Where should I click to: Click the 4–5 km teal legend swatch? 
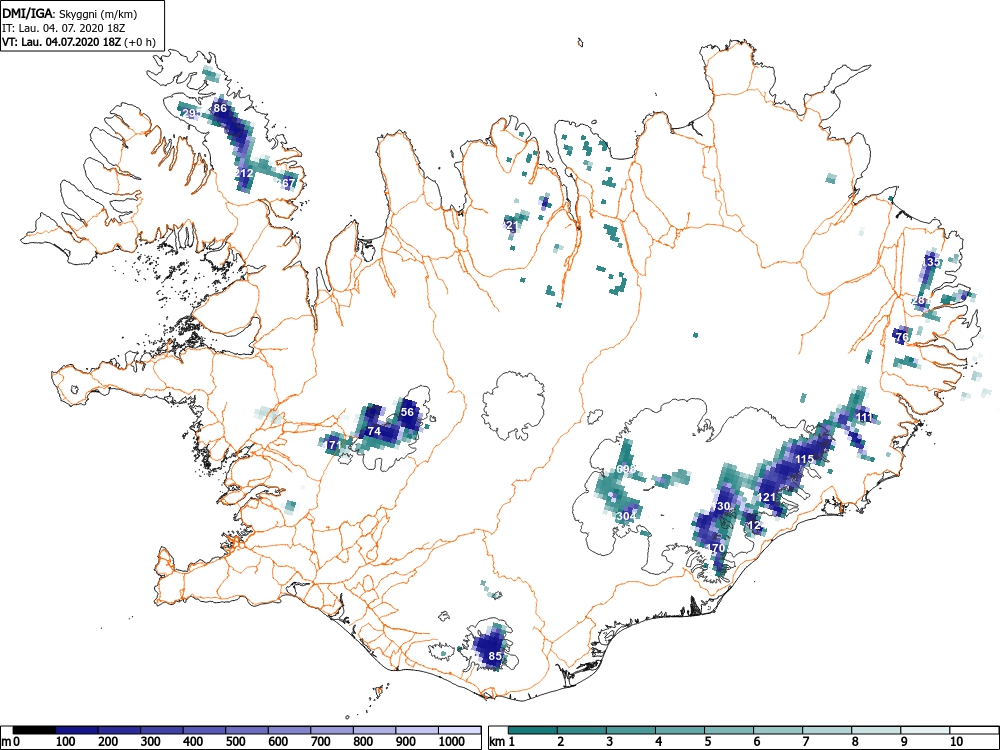click(x=680, y=730)
